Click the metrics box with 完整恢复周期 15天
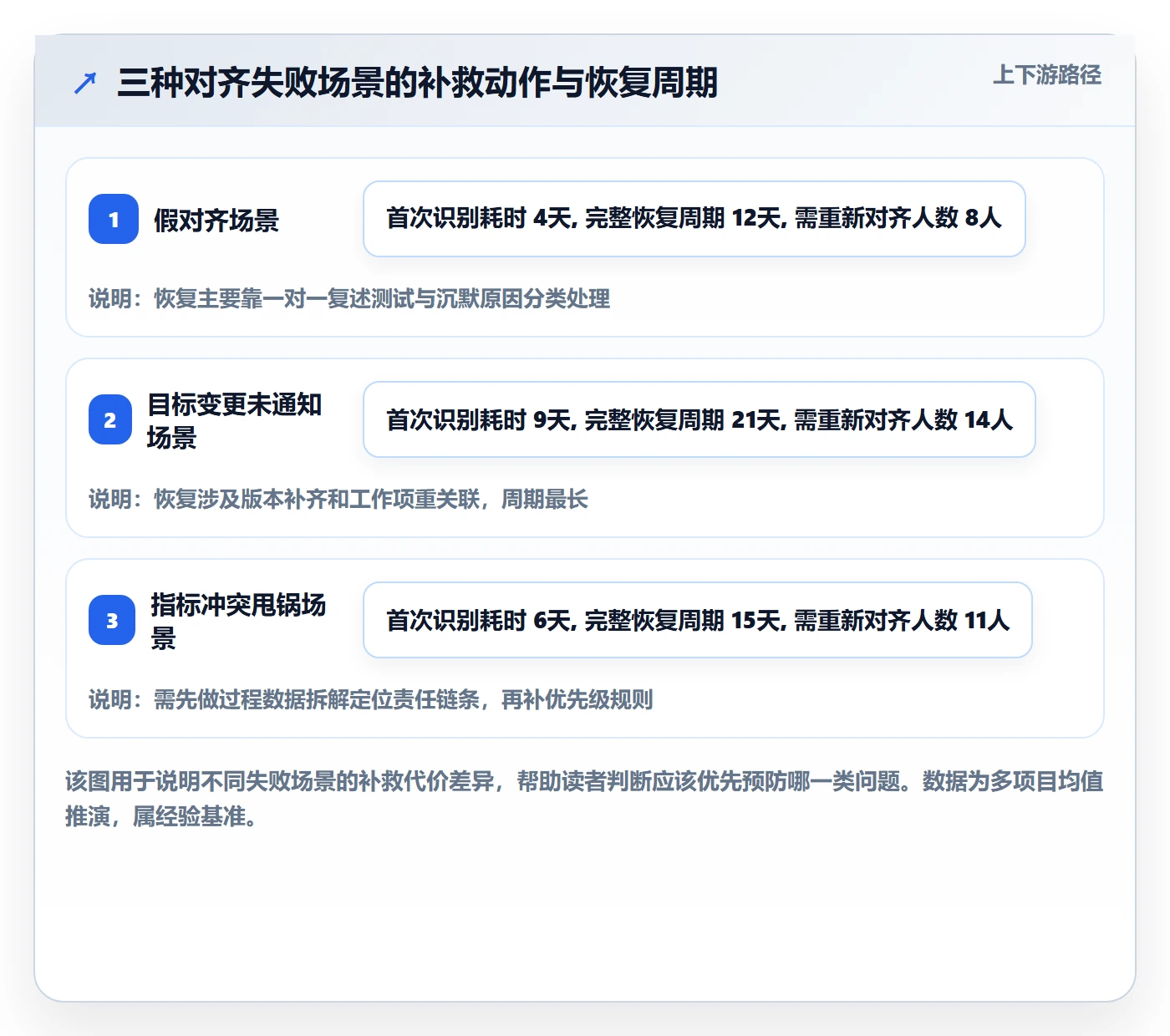1170x1036 pixels. click(x=698, y=620)
